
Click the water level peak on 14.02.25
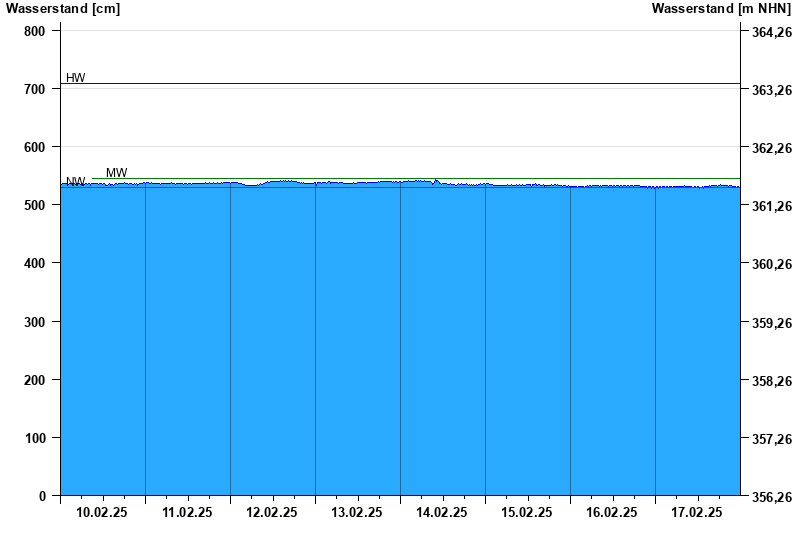[x=435, y=181]
